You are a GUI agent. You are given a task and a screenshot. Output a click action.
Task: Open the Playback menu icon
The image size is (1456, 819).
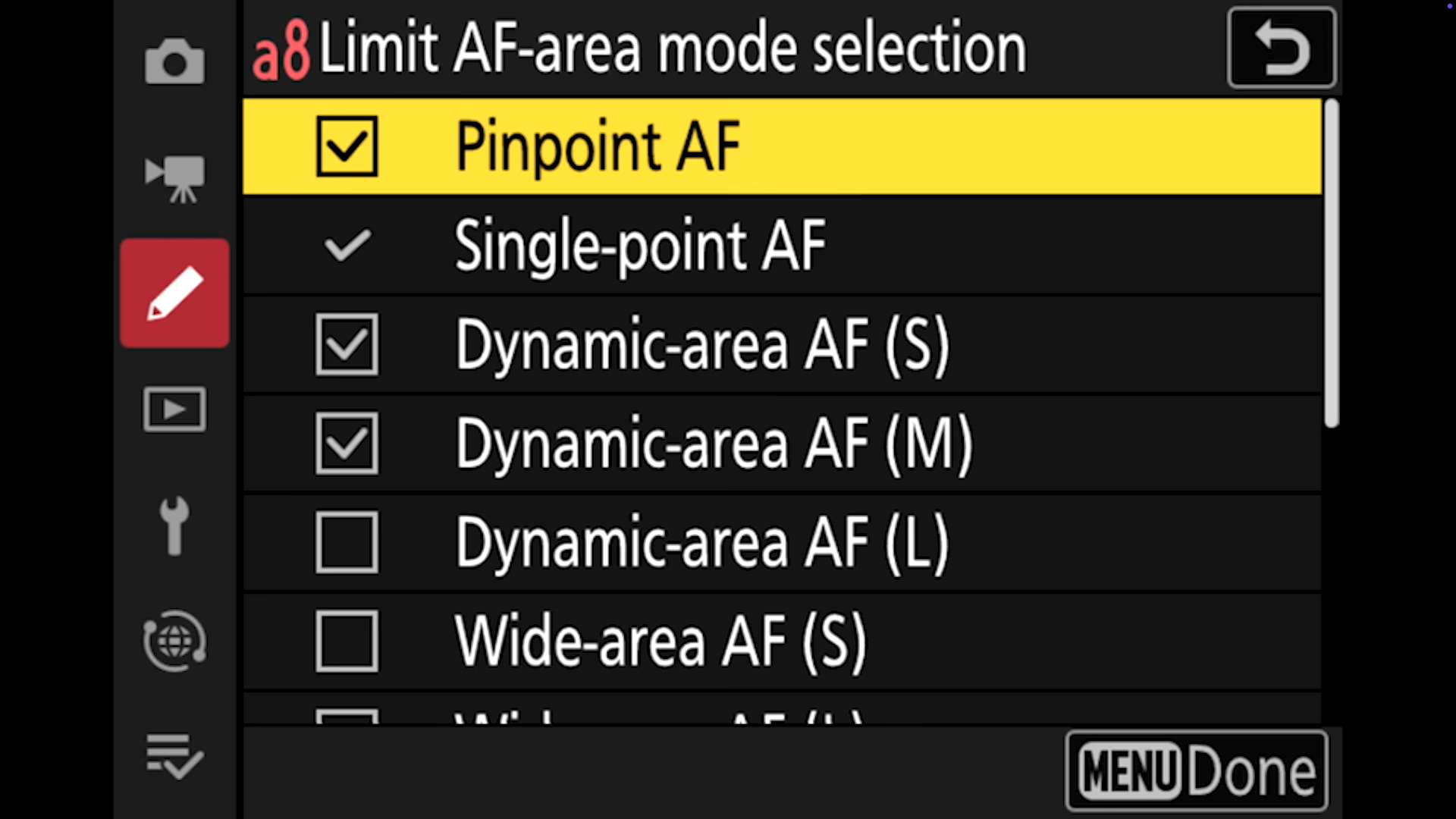point(174,409)
